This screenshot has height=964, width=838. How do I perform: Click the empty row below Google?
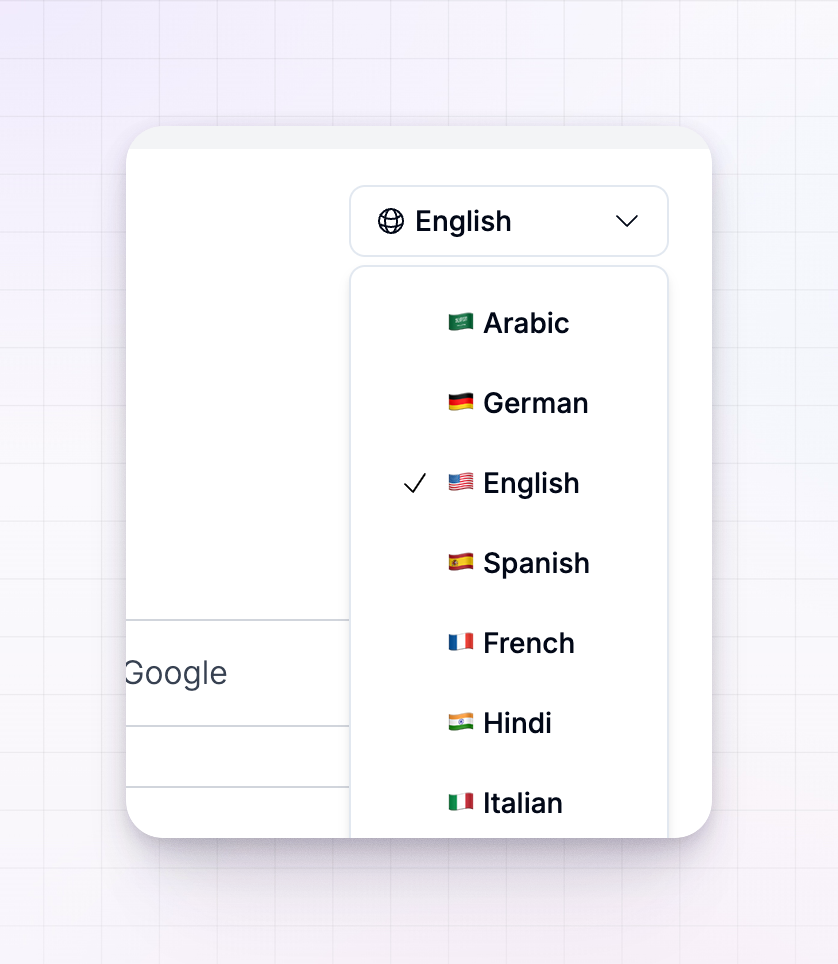tap(237, 756)
